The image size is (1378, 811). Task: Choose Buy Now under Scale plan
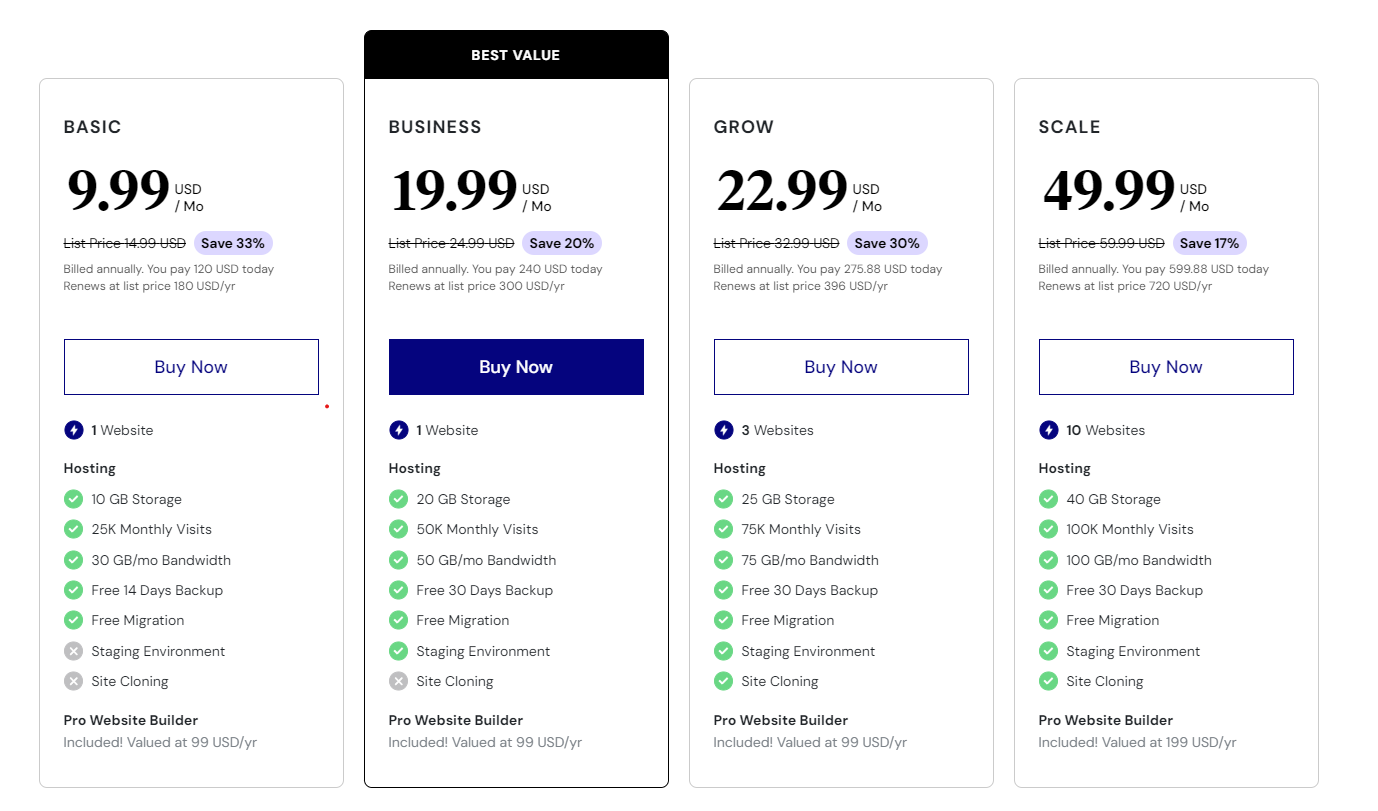(1166, 367)
